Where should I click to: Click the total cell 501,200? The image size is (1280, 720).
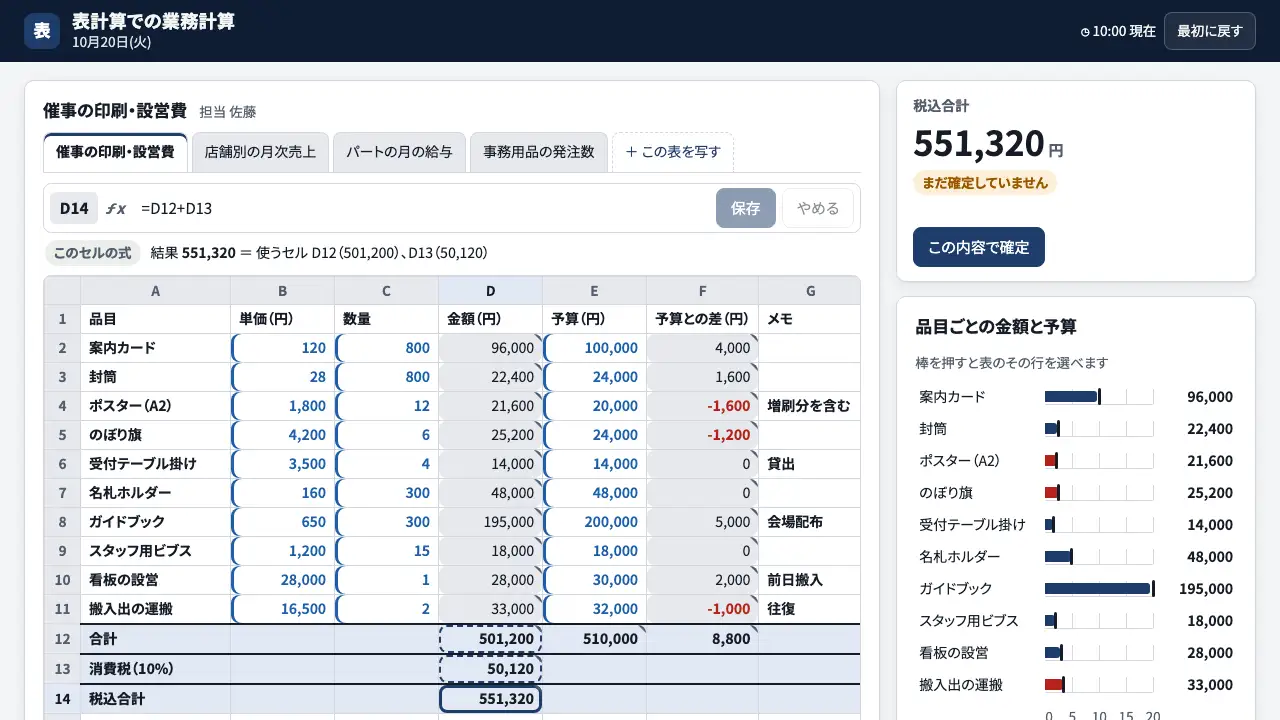[490, 639]
